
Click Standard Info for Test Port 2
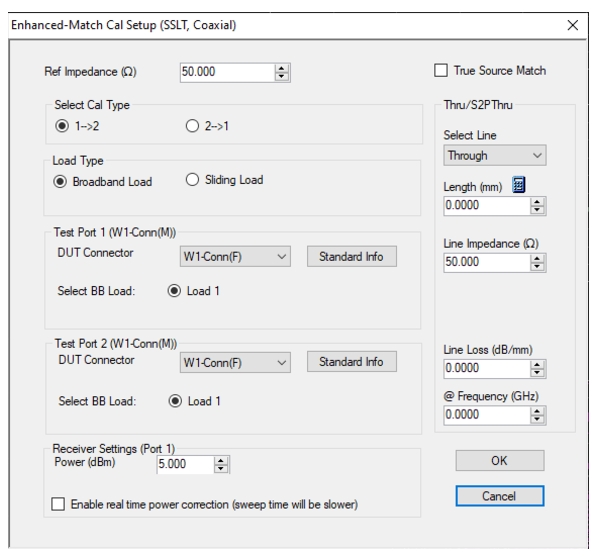(352, 362)
